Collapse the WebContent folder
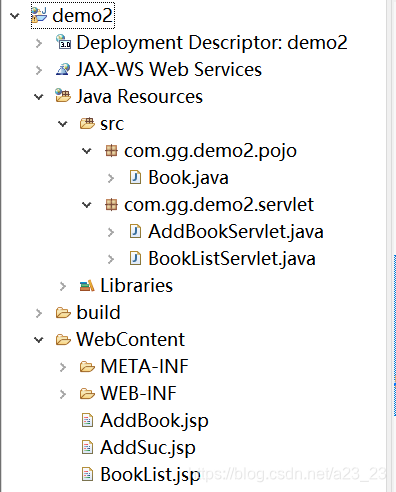This screenshot has width=396, height=492. pos(39,340)
